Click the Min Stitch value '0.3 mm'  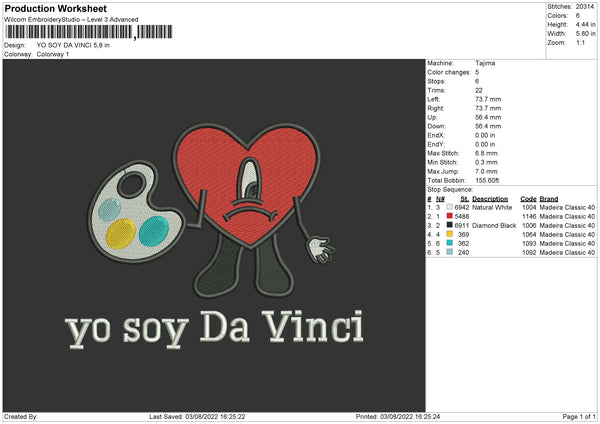coord(486,162)
